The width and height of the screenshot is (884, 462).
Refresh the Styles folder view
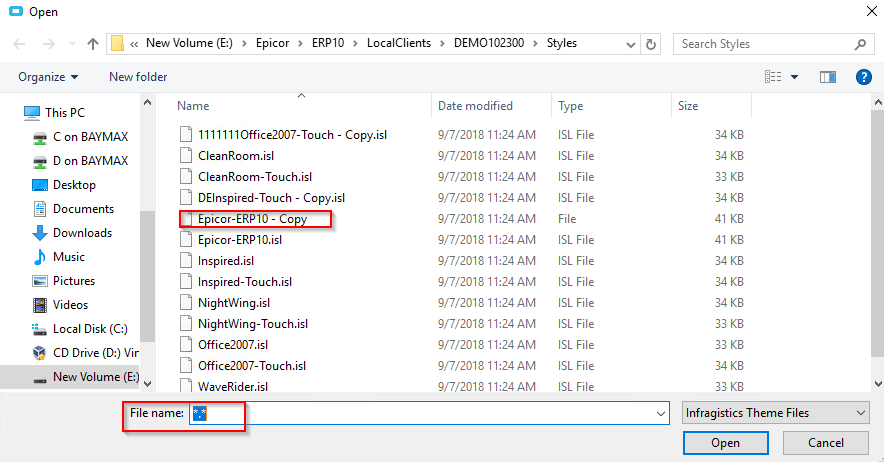(x=651, y=44)
